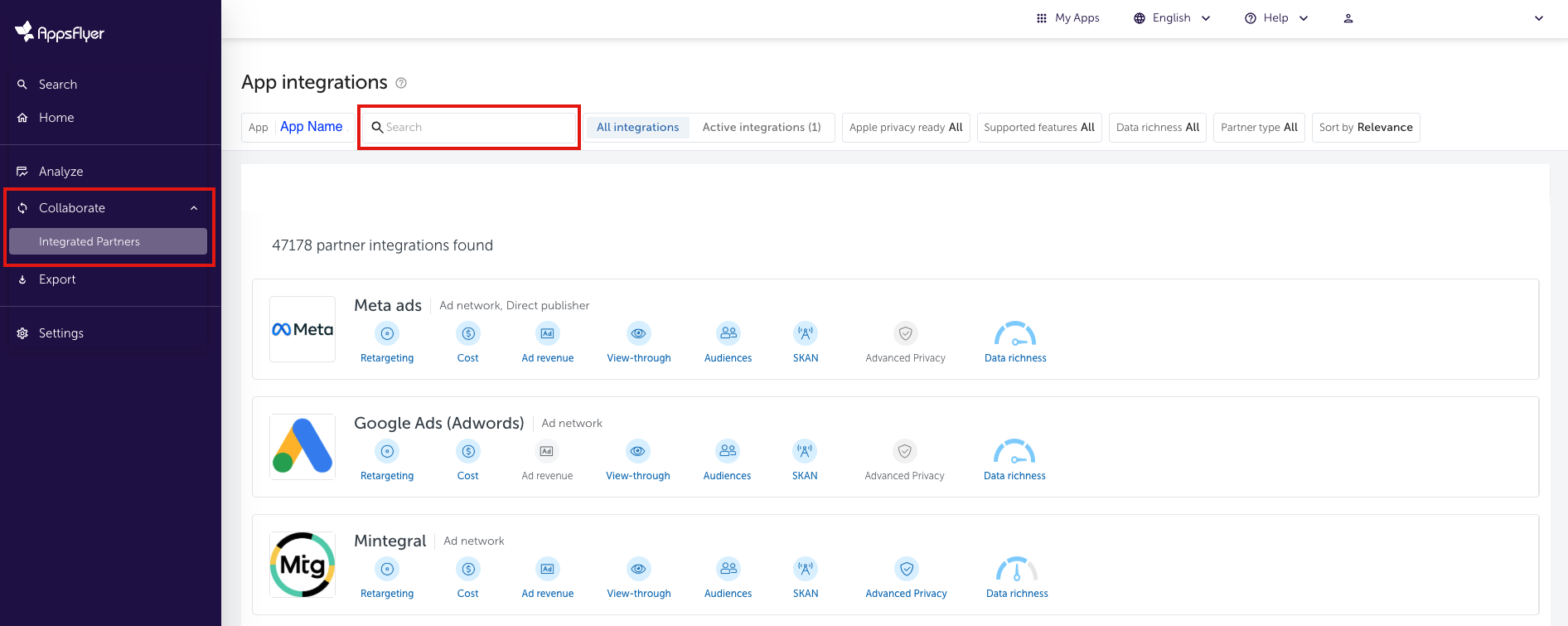Click the Google Ads logo thumbnail

tap(302, 447)
